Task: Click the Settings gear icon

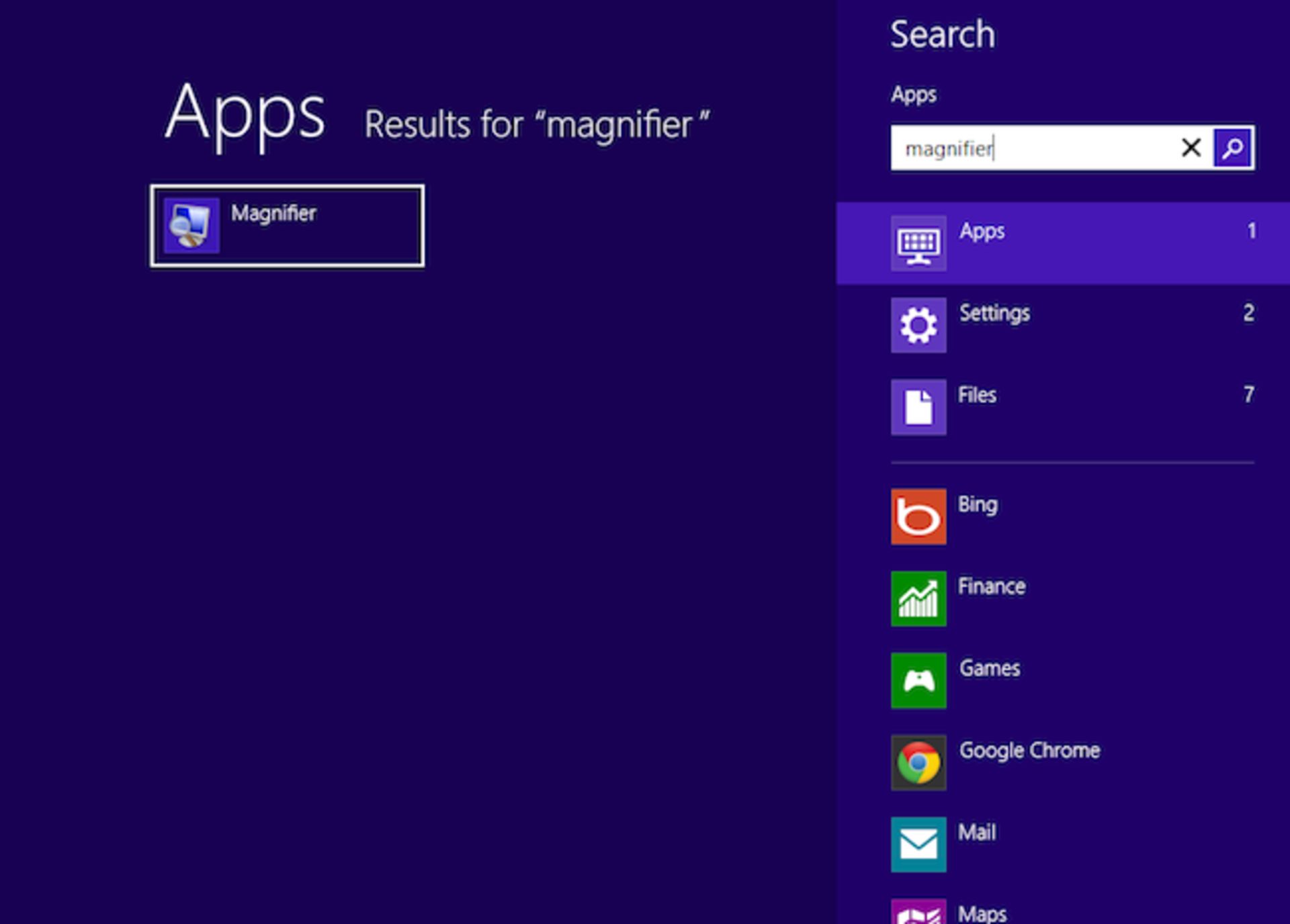Action: [918, 325]
